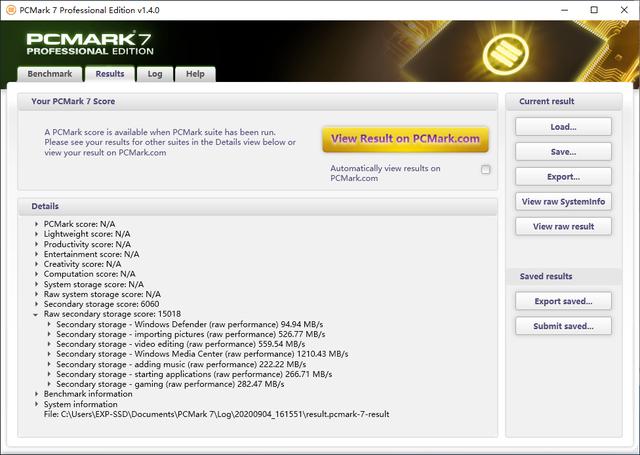
Task: Select 'Raw secondary storage score: 15018' text
Action: point(112,314)
